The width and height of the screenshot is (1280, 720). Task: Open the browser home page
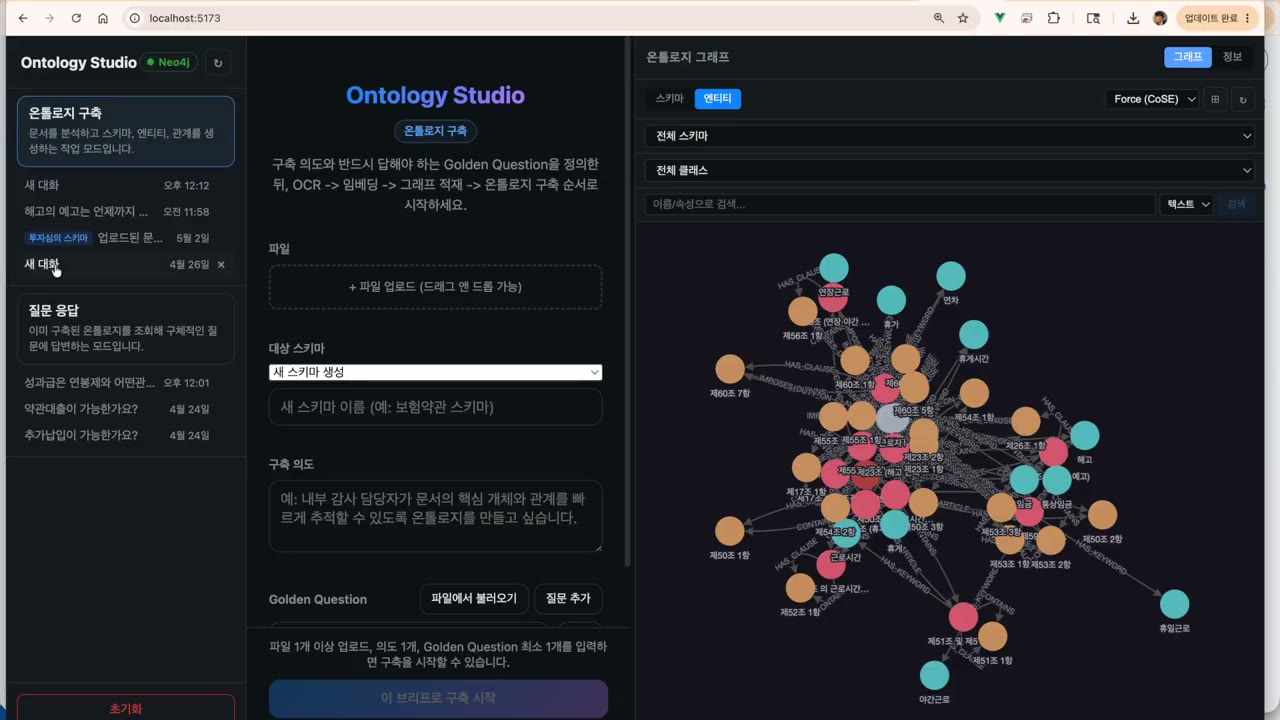coord(103,18)
